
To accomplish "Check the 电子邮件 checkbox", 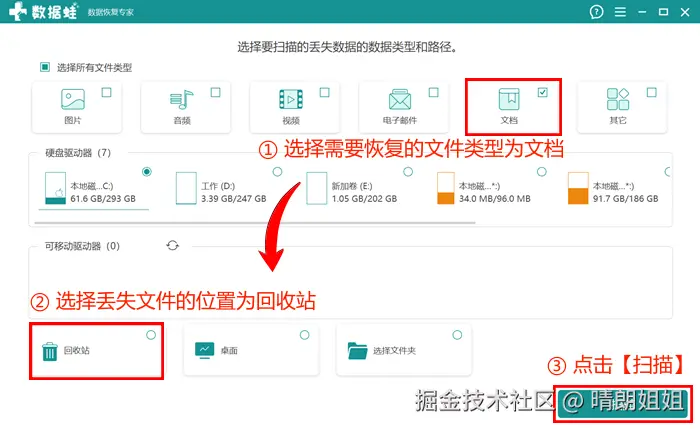I will (x=433, y=92).
